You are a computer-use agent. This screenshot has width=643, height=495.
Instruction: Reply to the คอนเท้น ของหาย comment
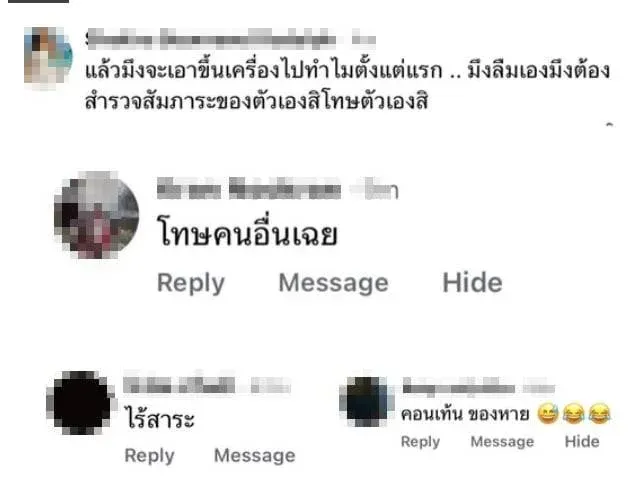point(420,442)
